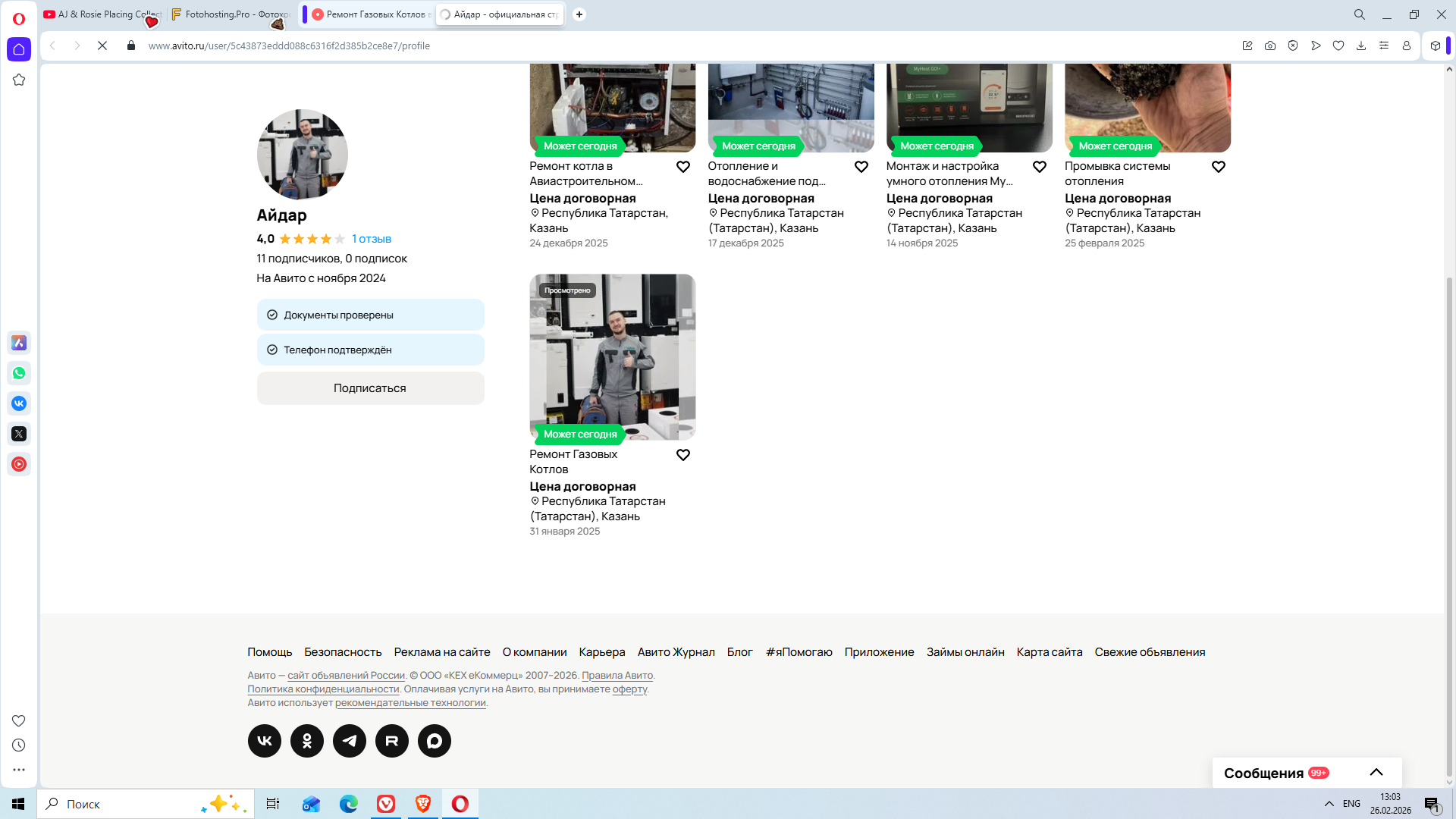Open the "1 отзыв" reviews link
Viewport: 1456px width, 819px height.
tap(372, 239)
